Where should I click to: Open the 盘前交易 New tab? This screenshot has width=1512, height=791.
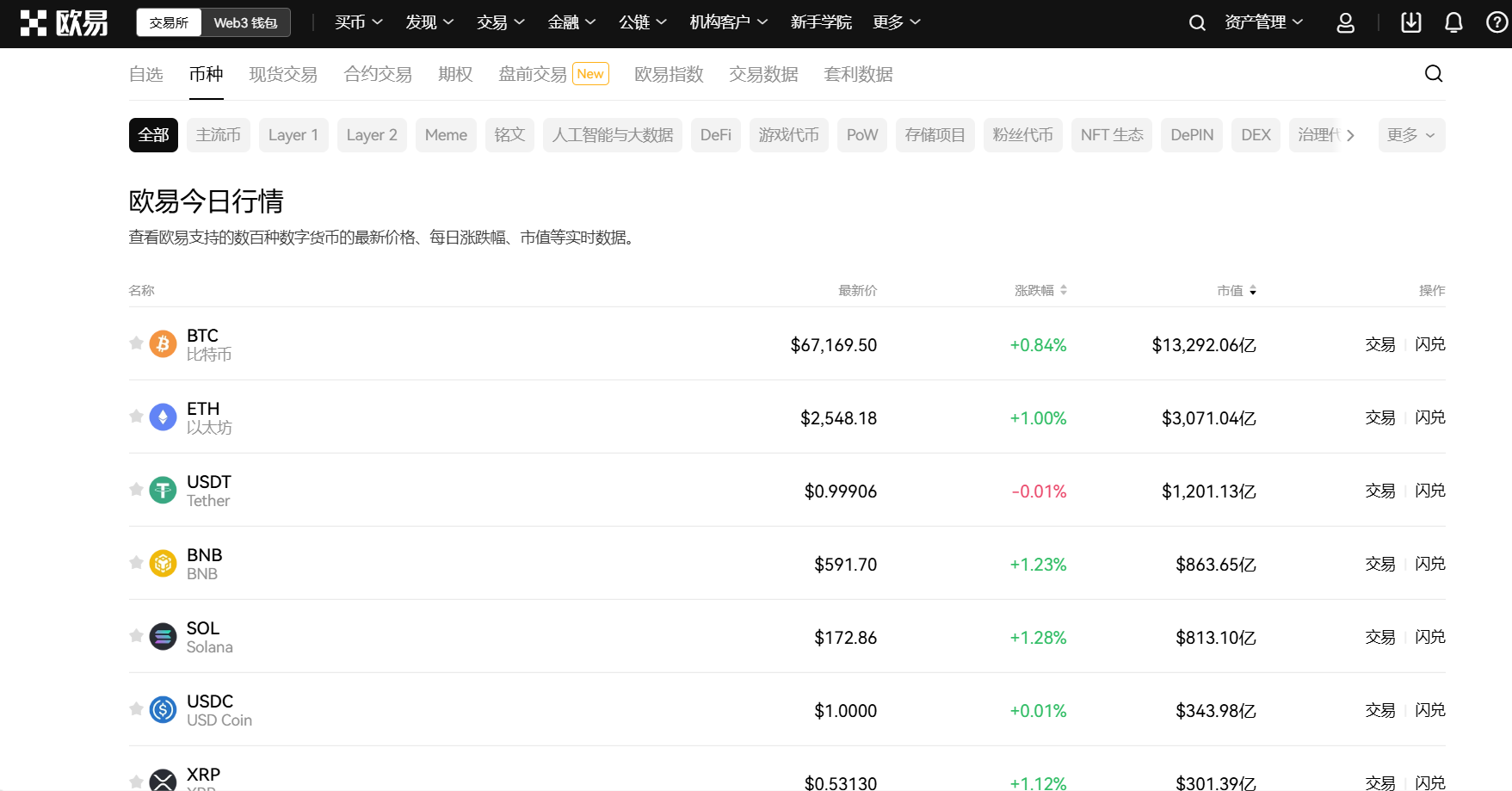[x=531, y=74]
